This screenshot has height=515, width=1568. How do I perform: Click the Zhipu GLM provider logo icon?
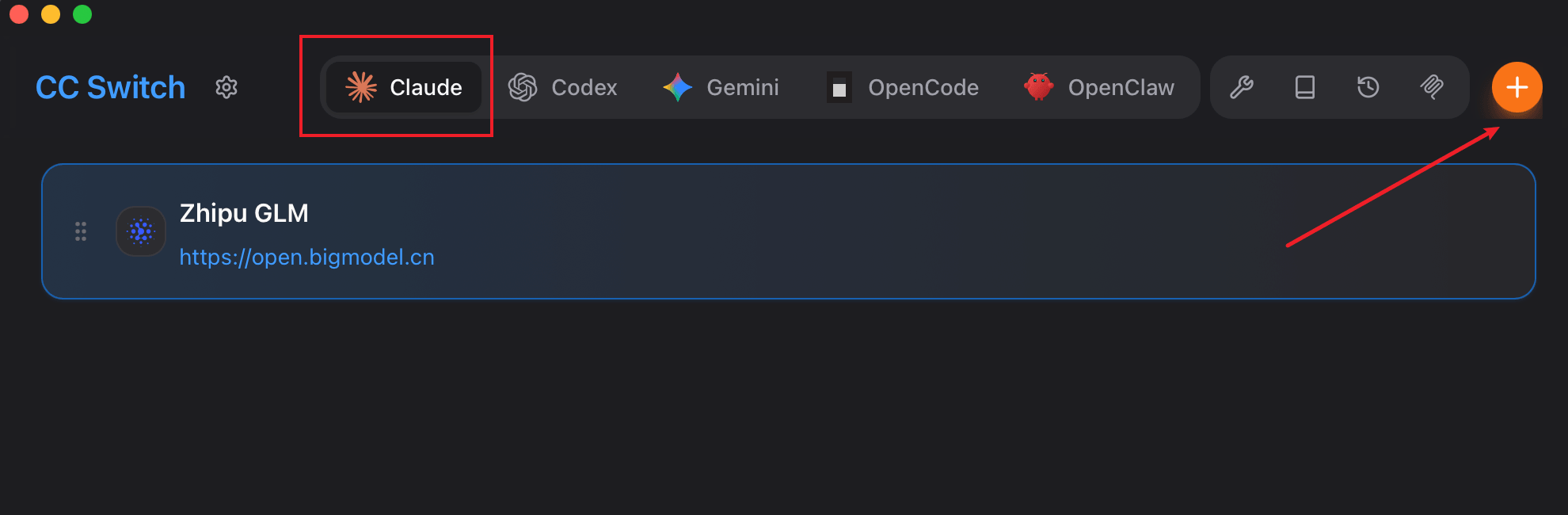(x=141, y=231)
